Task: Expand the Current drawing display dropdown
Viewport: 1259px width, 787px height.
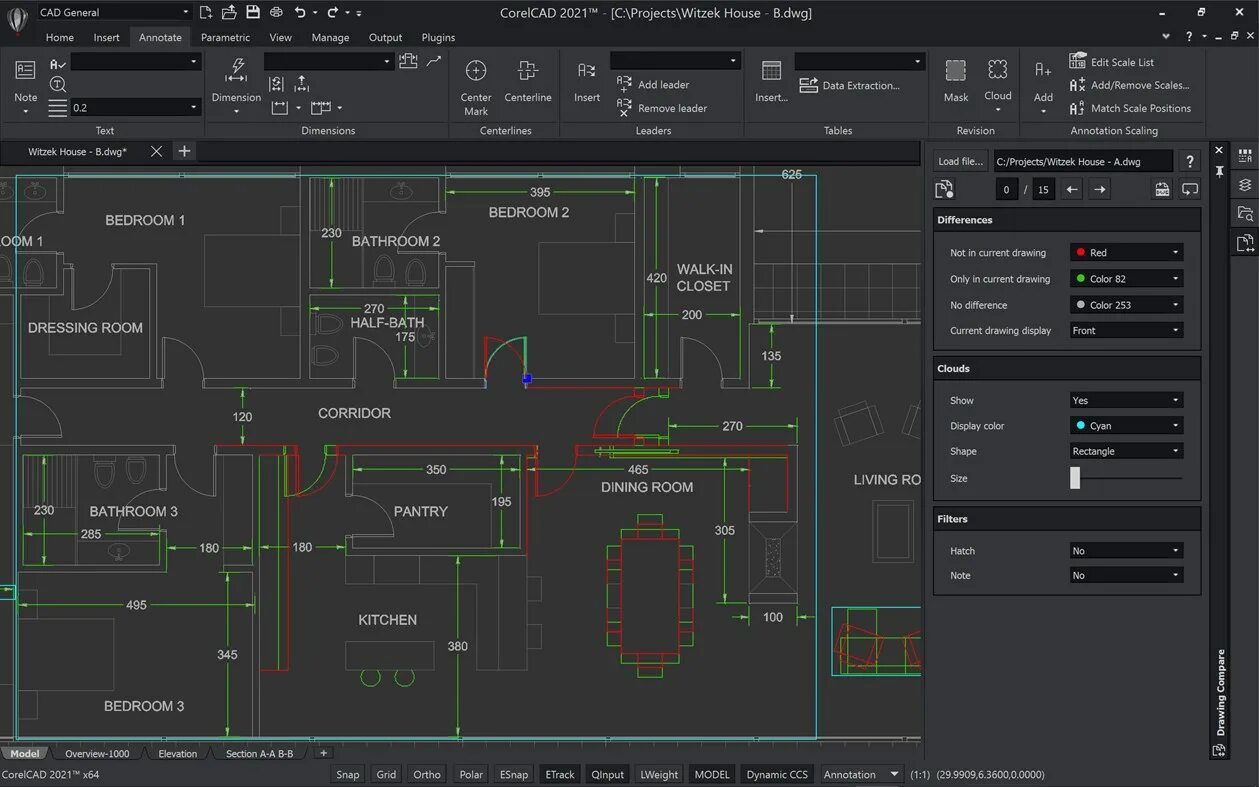Action: (1126, 330)
